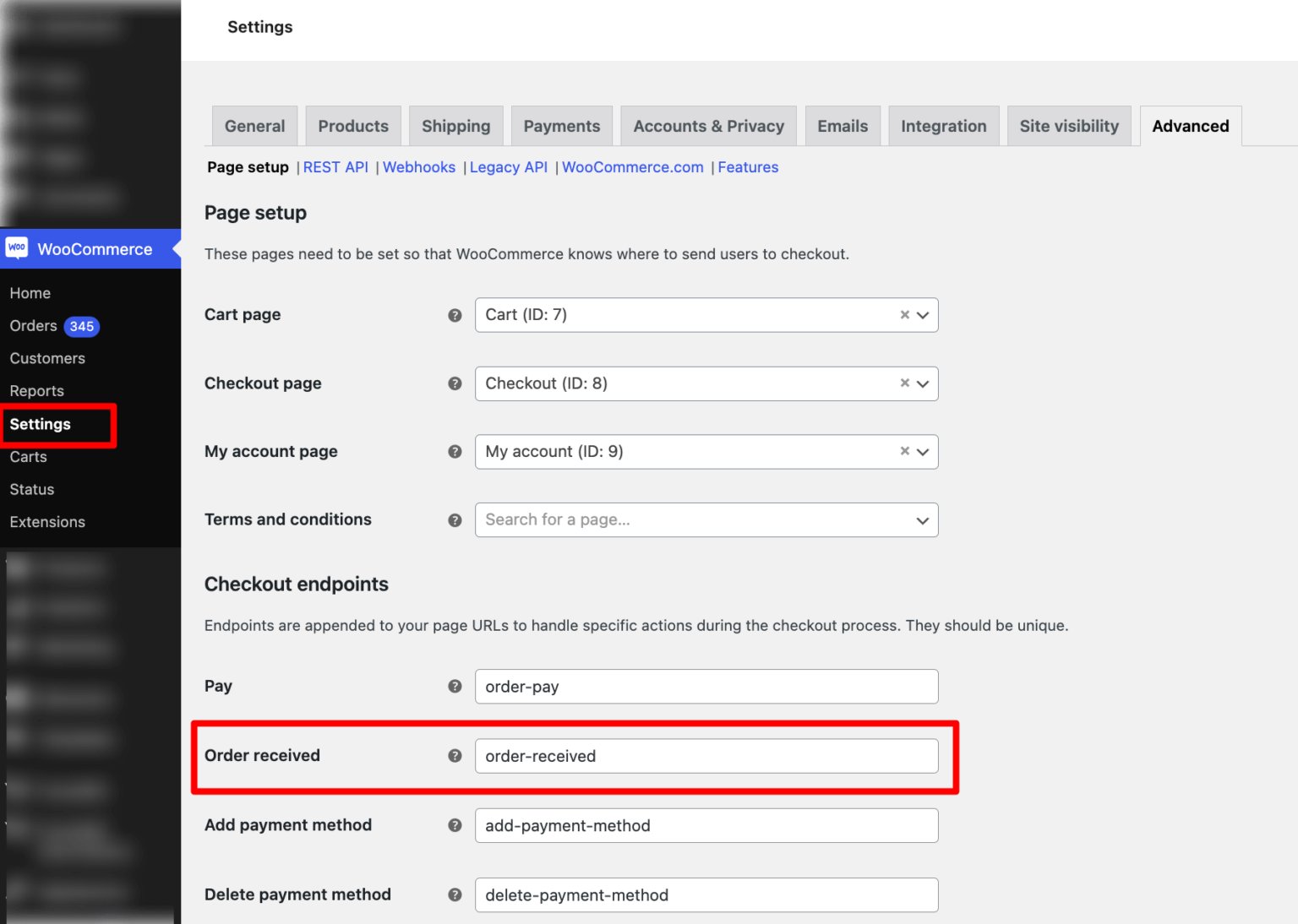This screenshot has height=924, width=1298.
Task: Click the Checkout page help icon
Action: point(455,383)
